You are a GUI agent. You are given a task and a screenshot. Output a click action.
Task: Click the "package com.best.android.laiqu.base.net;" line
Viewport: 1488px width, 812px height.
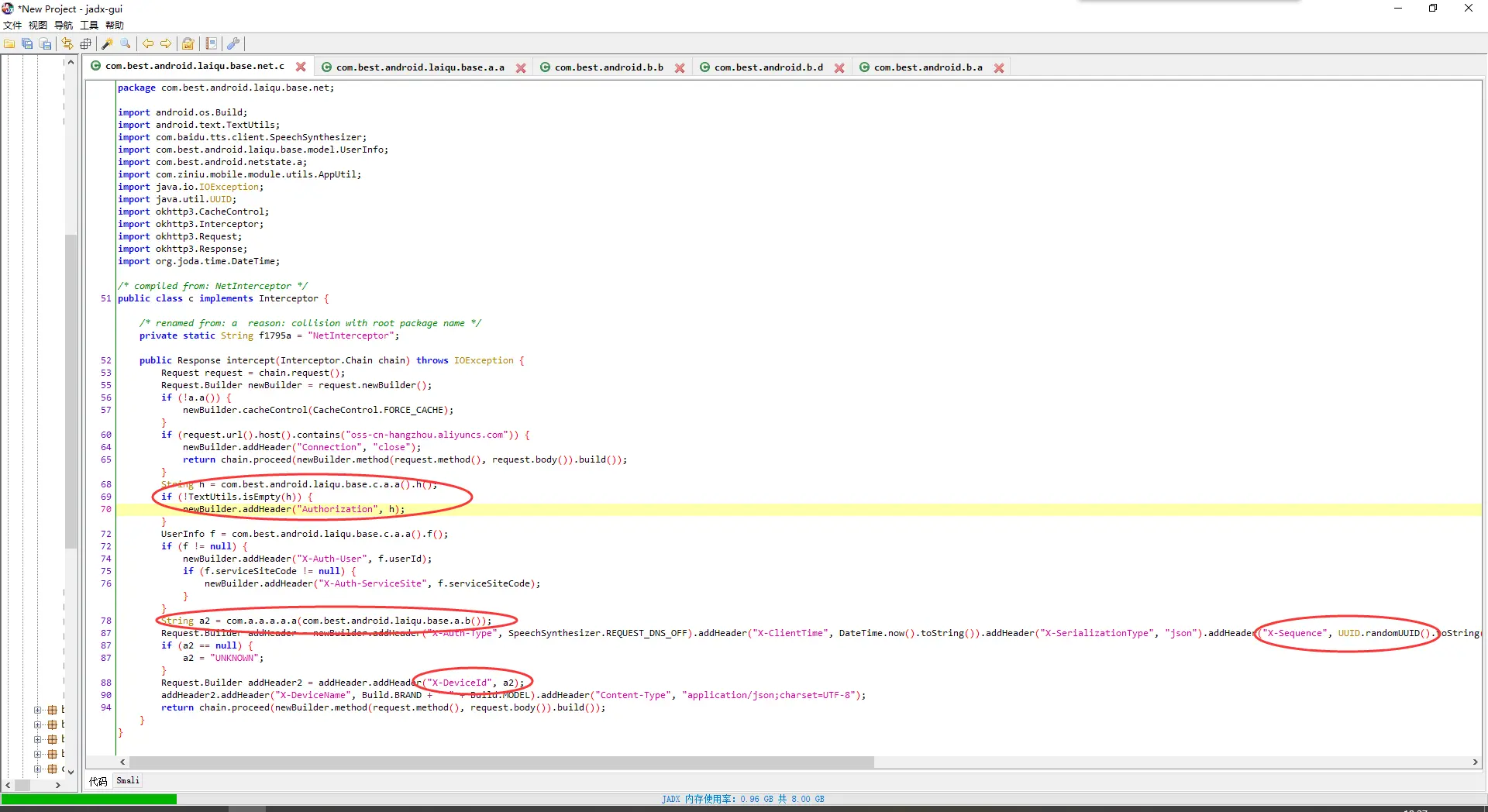[x=226, y=88]
